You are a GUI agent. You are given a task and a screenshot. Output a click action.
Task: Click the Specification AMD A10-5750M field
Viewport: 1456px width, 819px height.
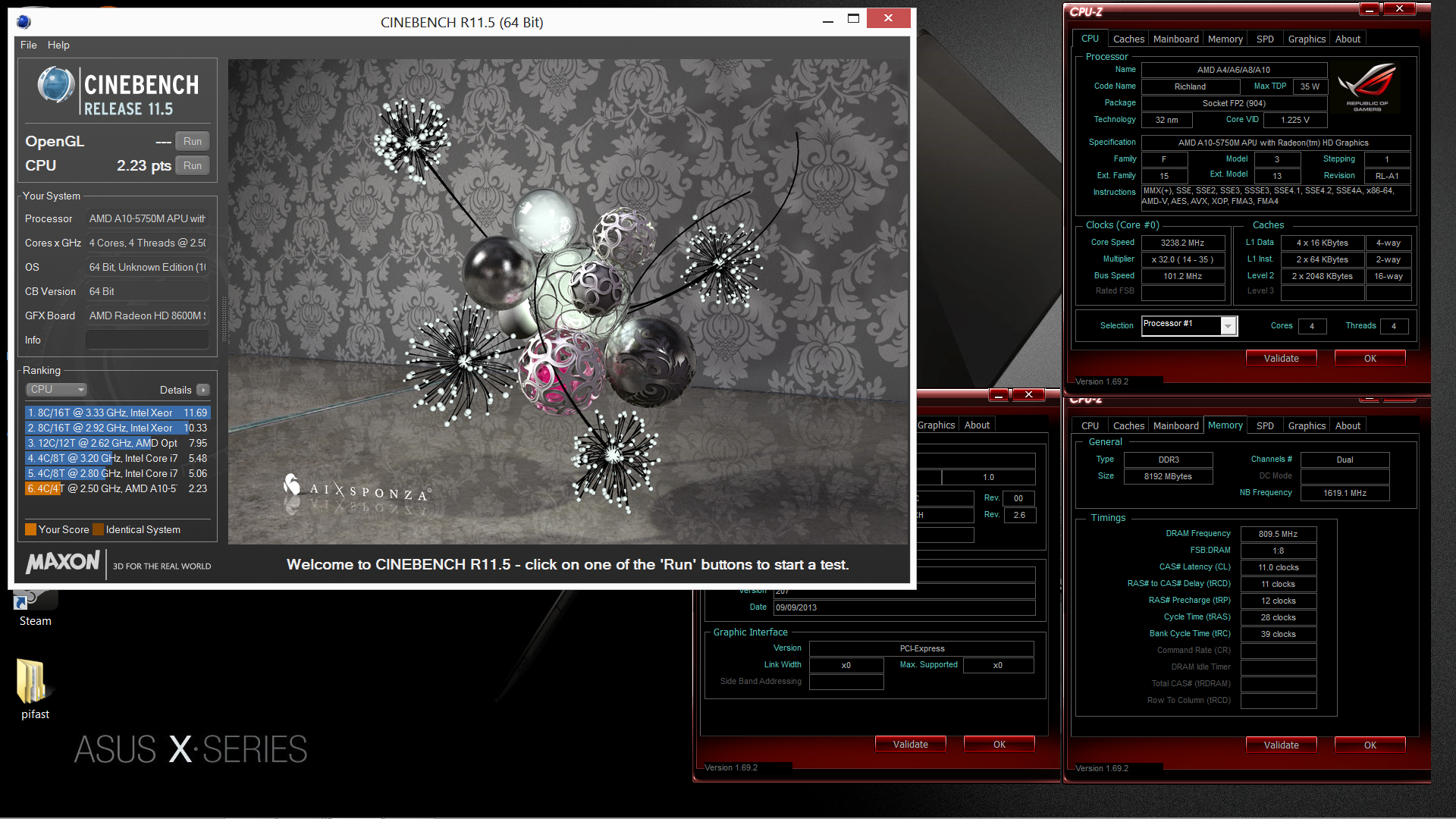[1275, 143]
